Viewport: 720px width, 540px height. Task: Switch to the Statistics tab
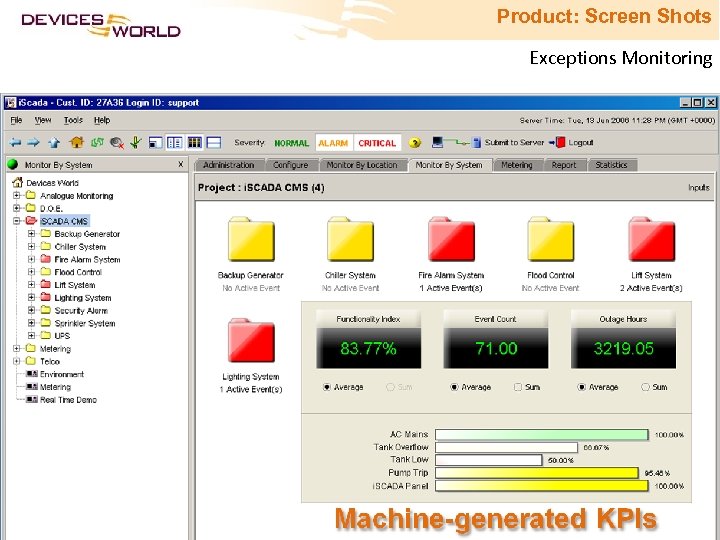[x=611, y=165]
